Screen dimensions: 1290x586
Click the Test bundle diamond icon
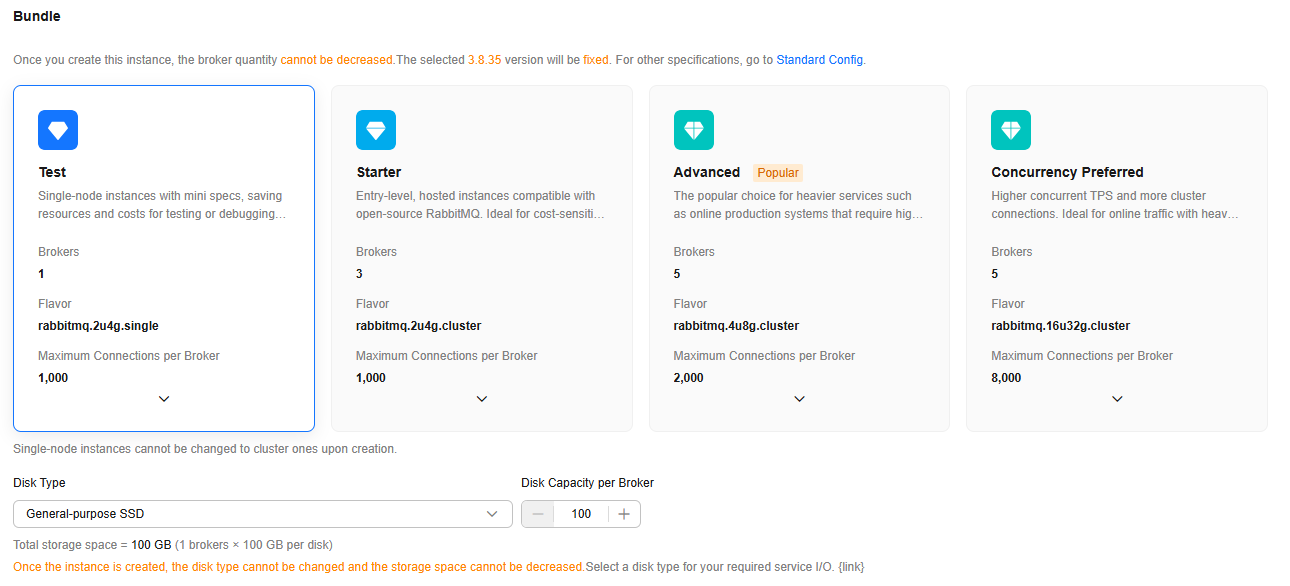click(58, 130)
